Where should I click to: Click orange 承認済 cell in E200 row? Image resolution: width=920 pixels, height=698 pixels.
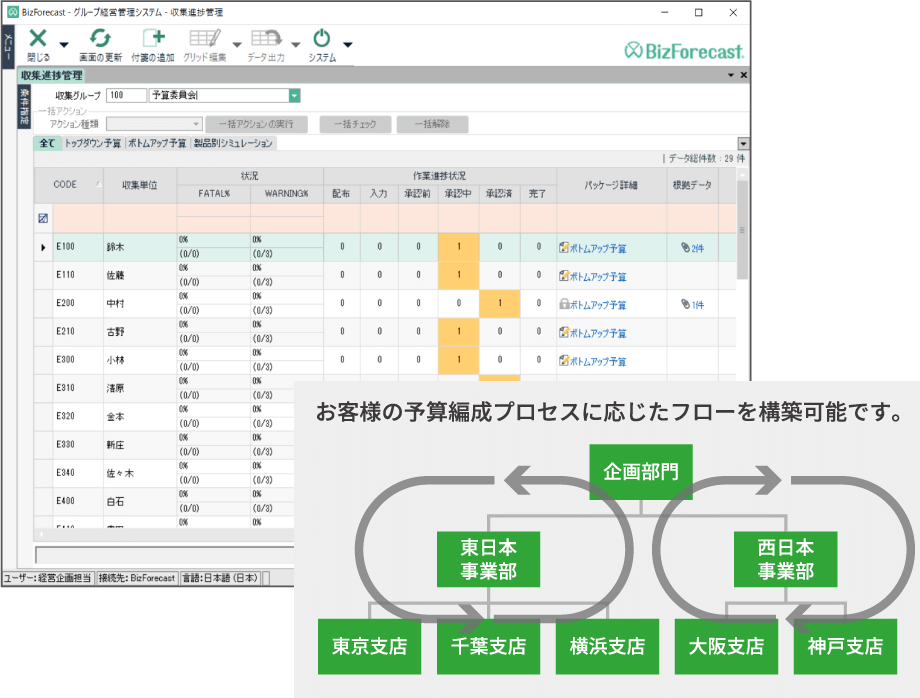point(500,303)
